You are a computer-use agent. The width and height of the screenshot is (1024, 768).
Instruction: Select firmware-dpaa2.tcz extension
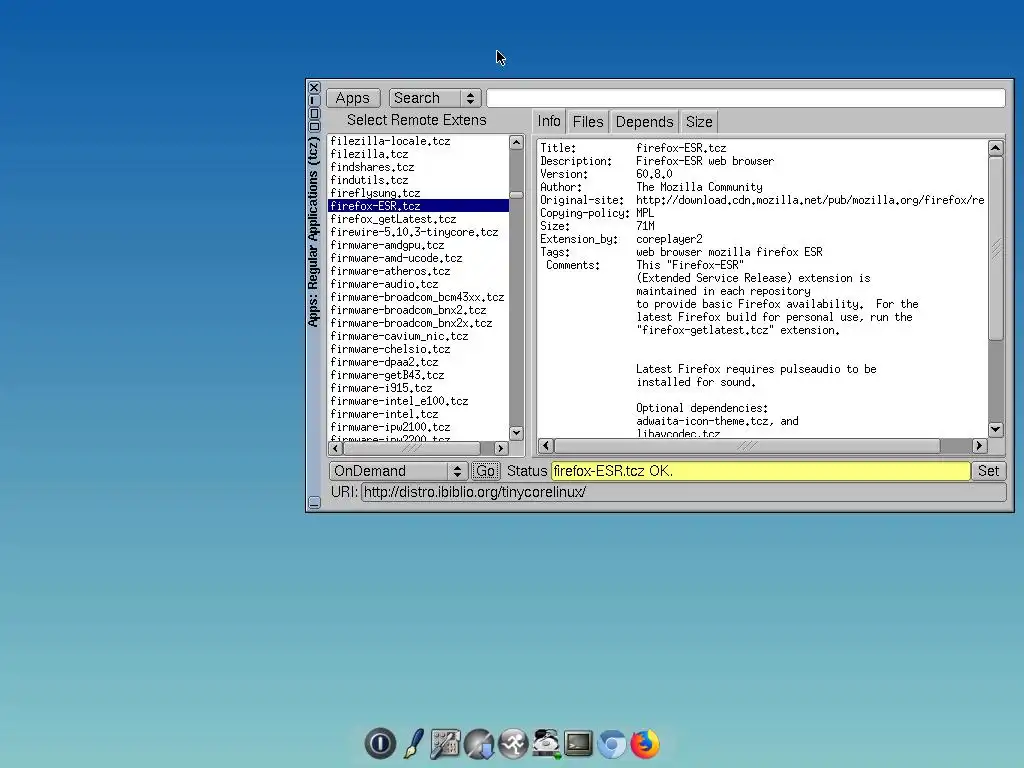coord(418,362)
